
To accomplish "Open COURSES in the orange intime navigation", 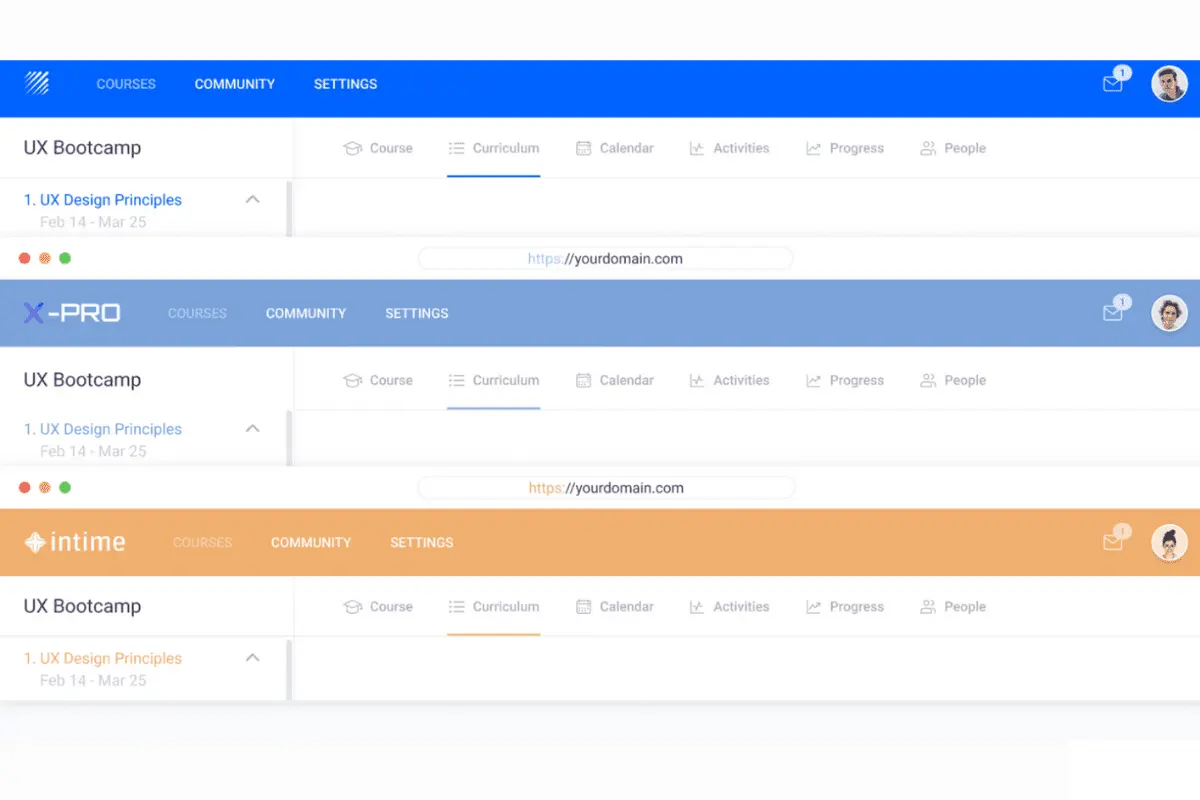I will [x=203, y=542].
